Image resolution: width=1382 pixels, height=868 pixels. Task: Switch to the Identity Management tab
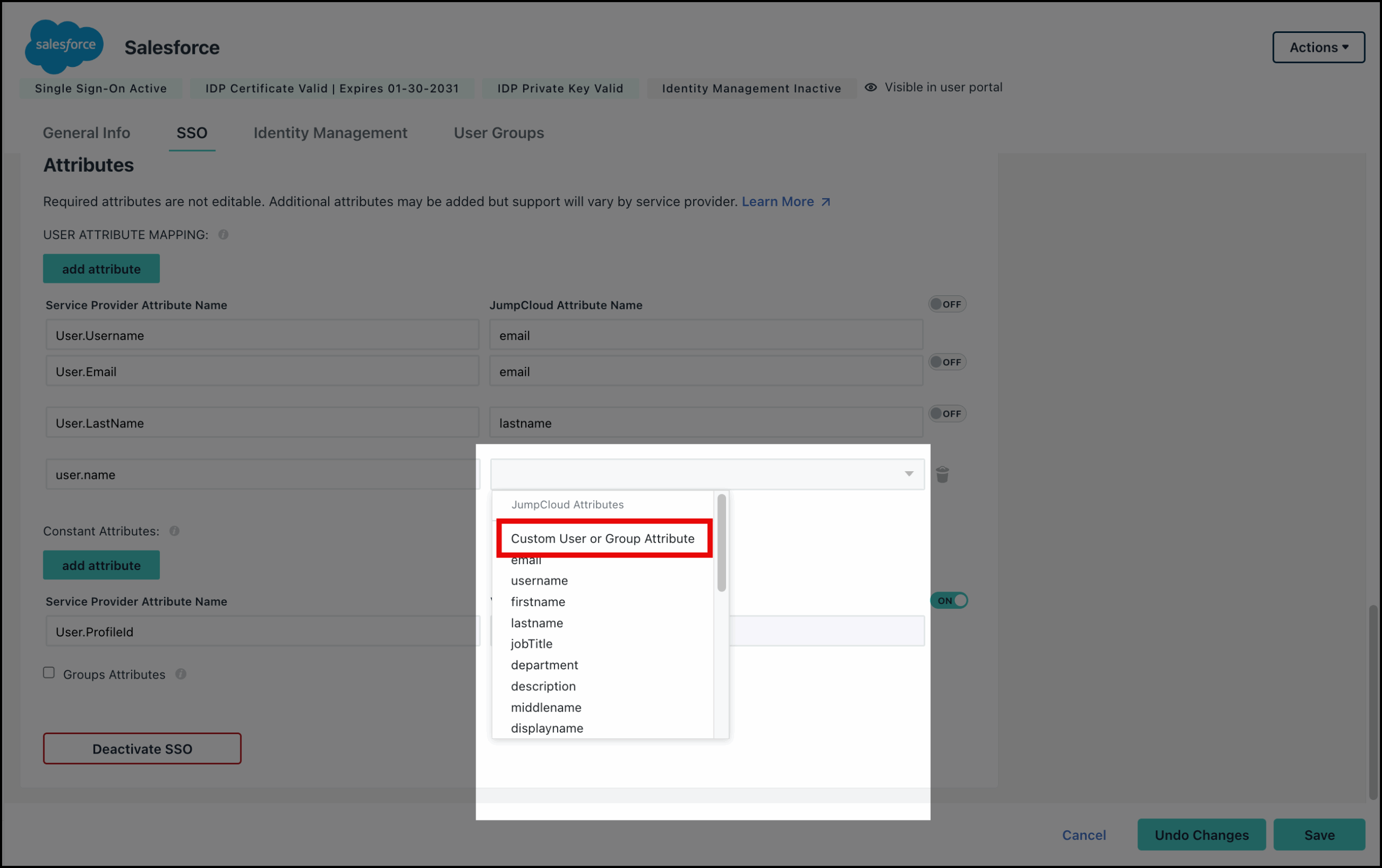[329, 133]
